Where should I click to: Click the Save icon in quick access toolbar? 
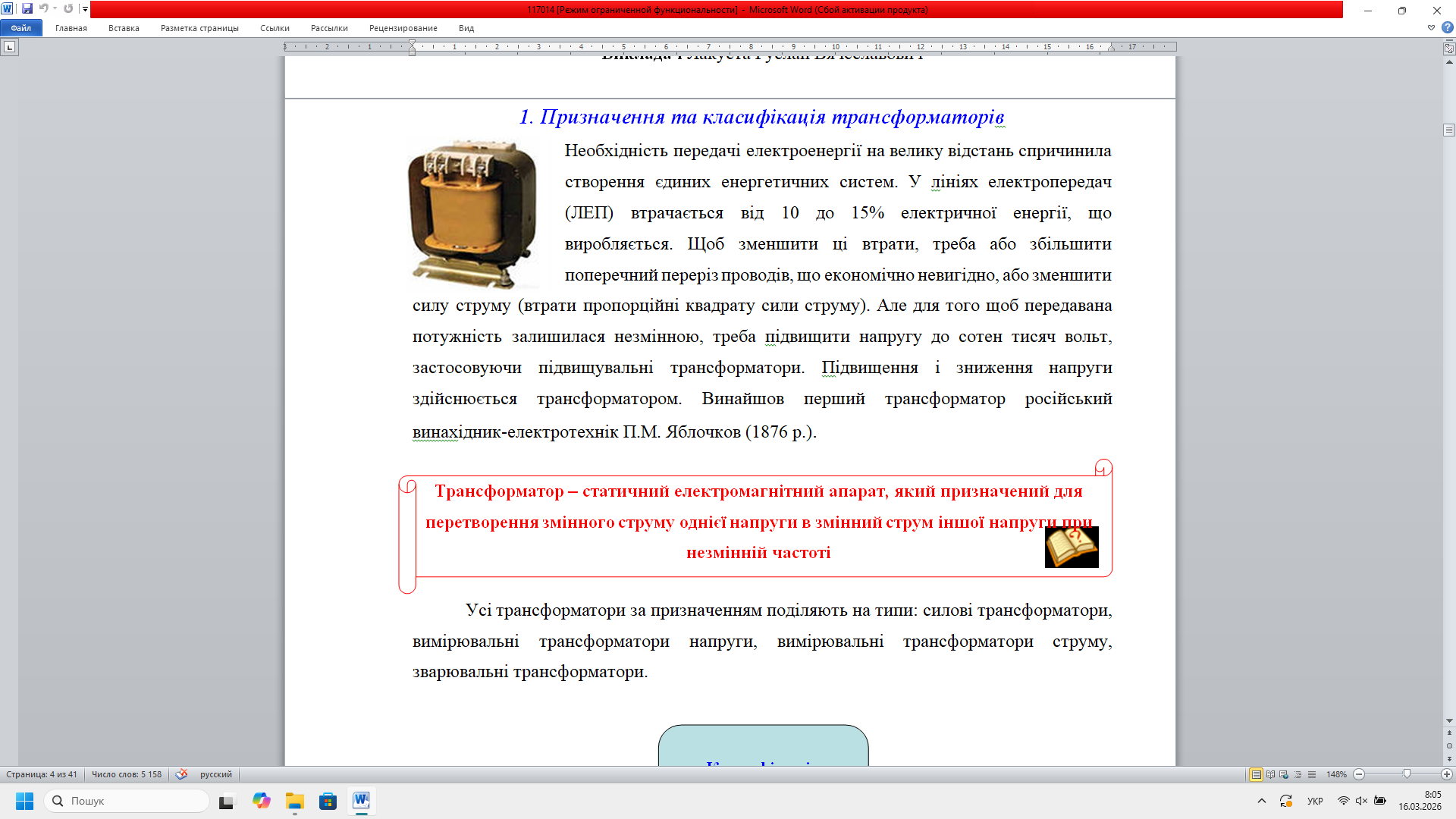(27, 9)
